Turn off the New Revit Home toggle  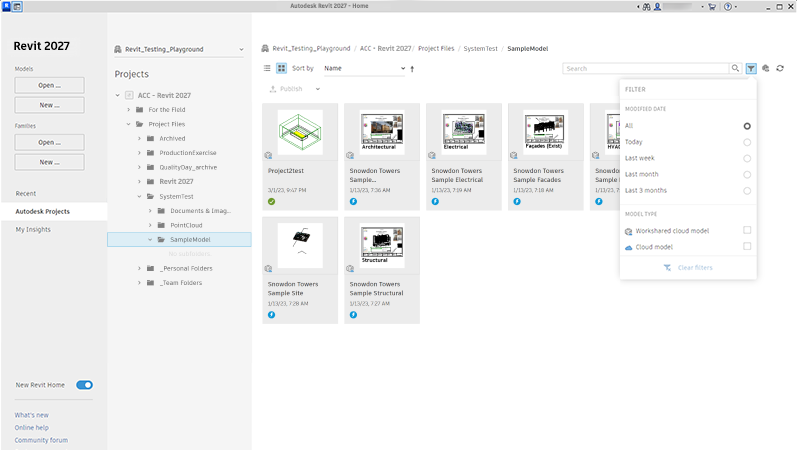pyautogui.click(x=84, y=385)
